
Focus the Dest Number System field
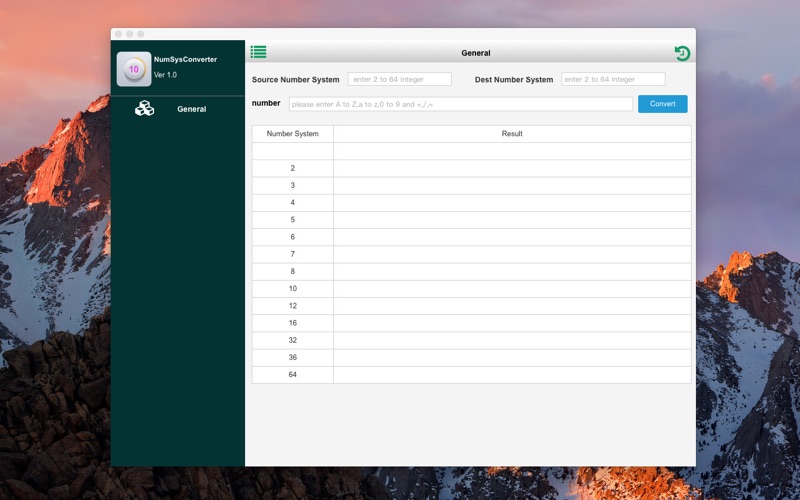[x=613, y=79]
